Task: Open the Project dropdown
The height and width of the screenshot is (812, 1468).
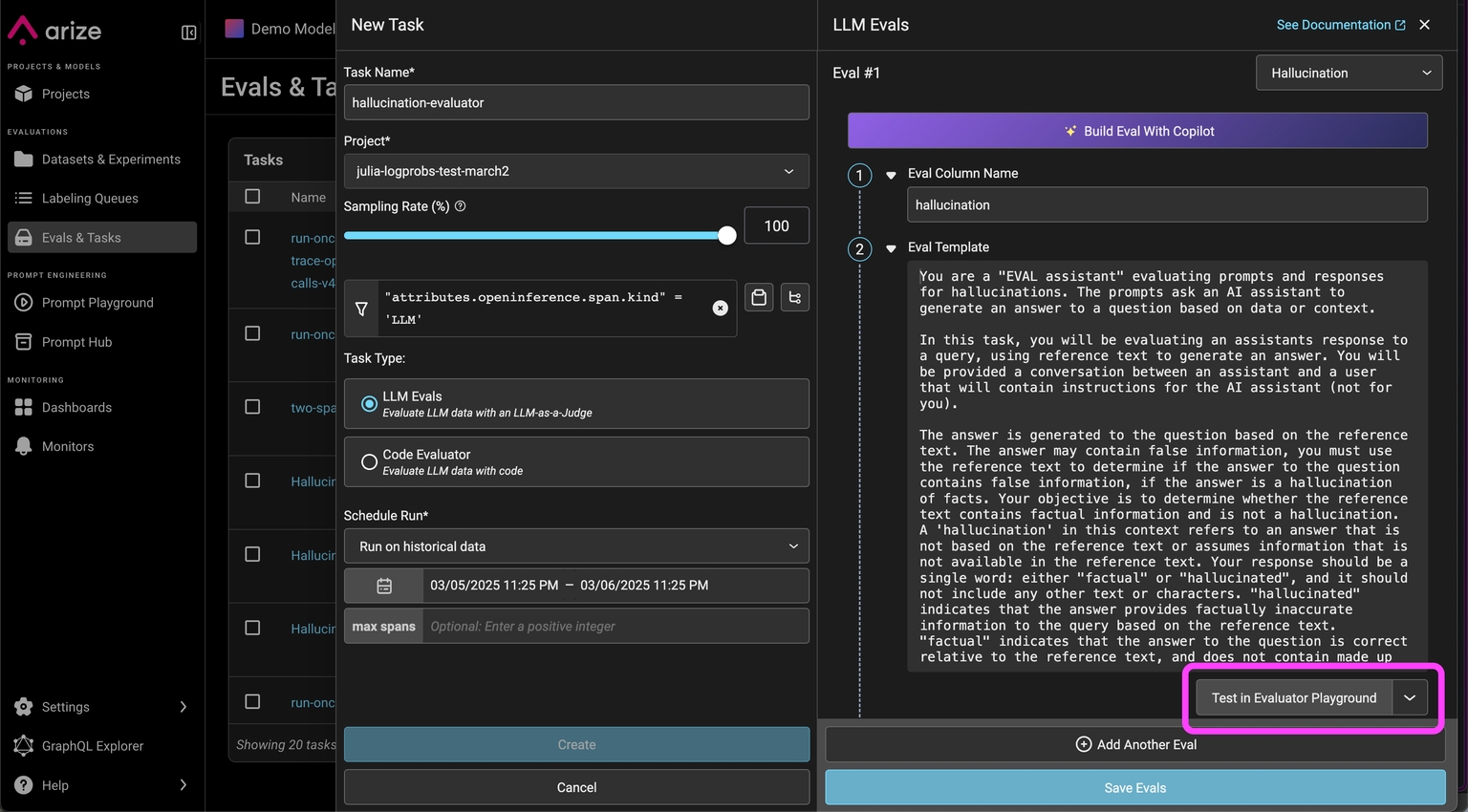Action: [575, 172]
